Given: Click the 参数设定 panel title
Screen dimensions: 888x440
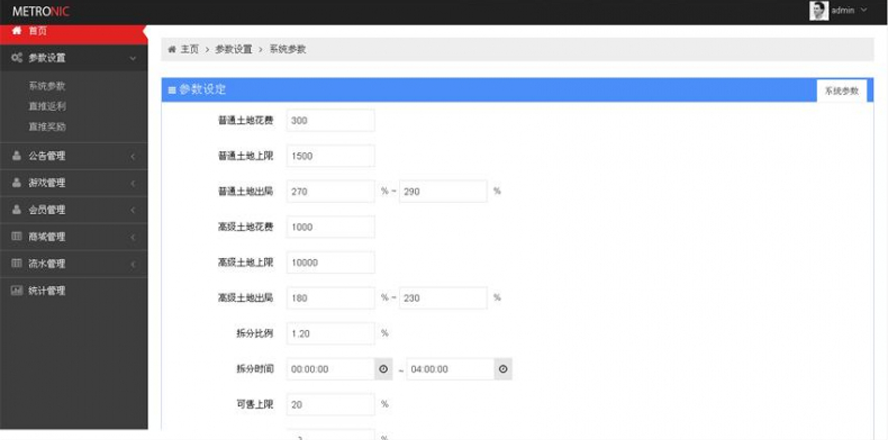Looking at the screenshot, I should pos(202,90).
